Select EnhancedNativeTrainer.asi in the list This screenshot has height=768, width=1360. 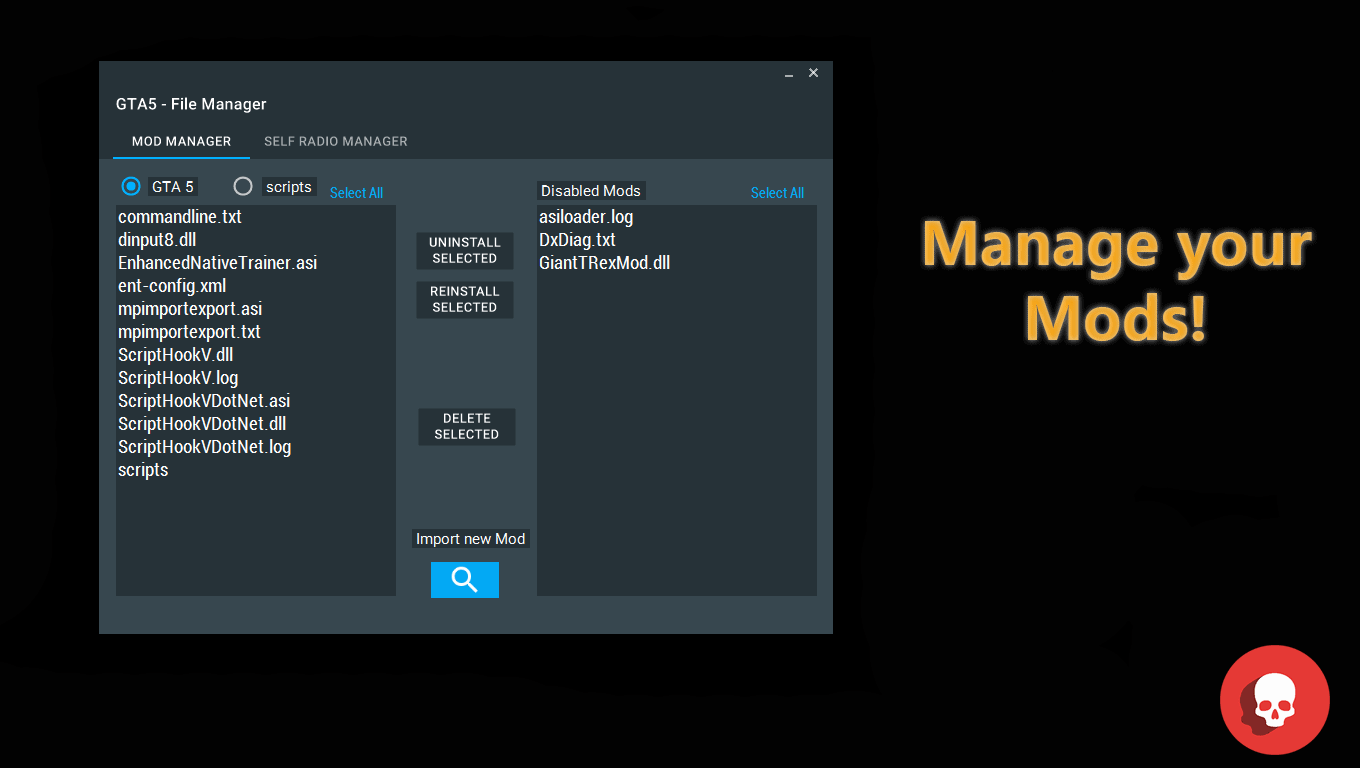[x=217, y=263]
